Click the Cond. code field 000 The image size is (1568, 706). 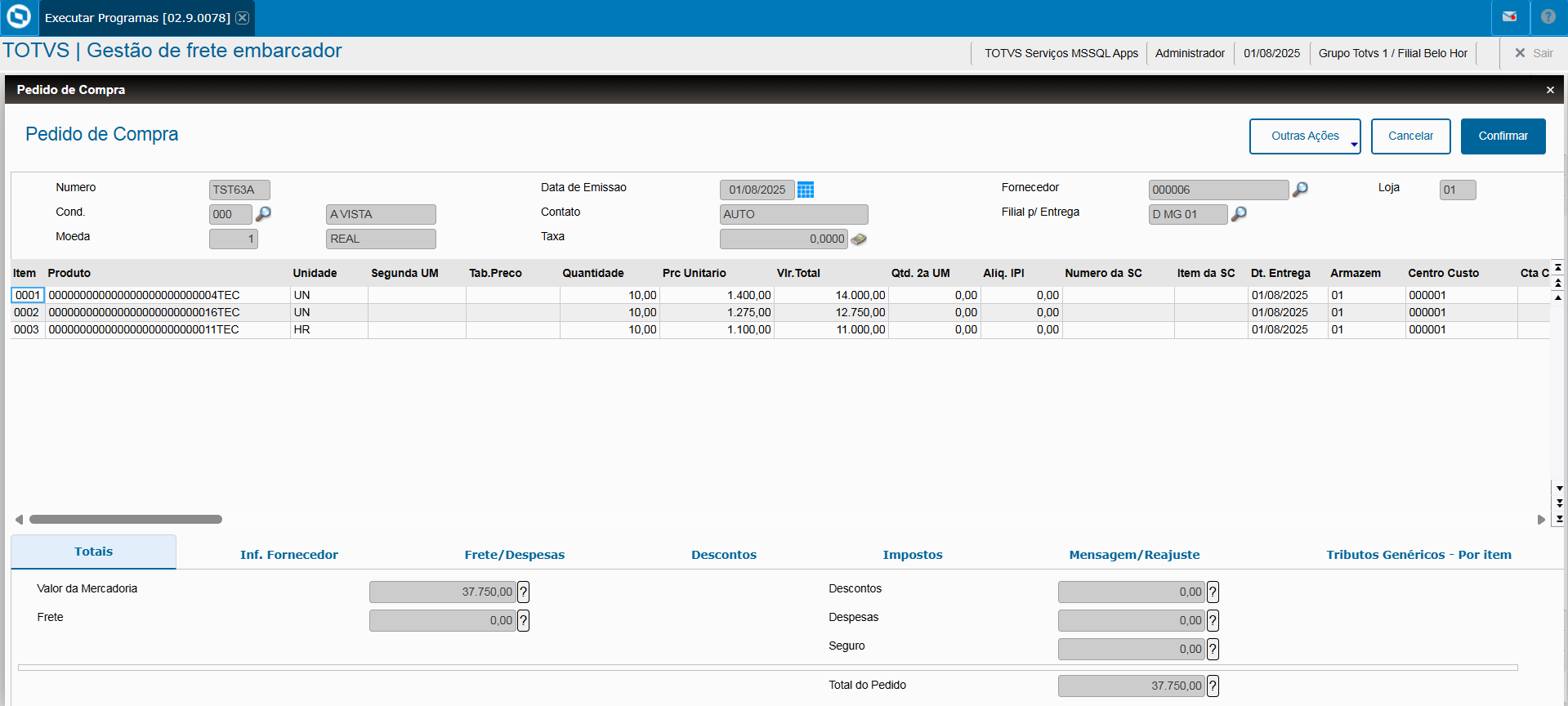pos(230,214)
